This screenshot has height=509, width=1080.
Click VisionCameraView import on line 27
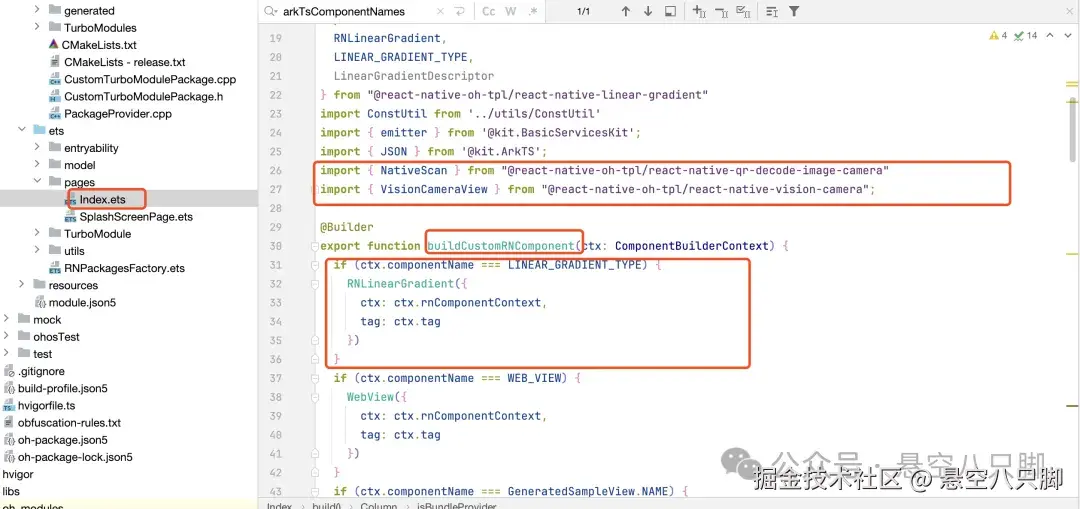click(x=434, y=189)
